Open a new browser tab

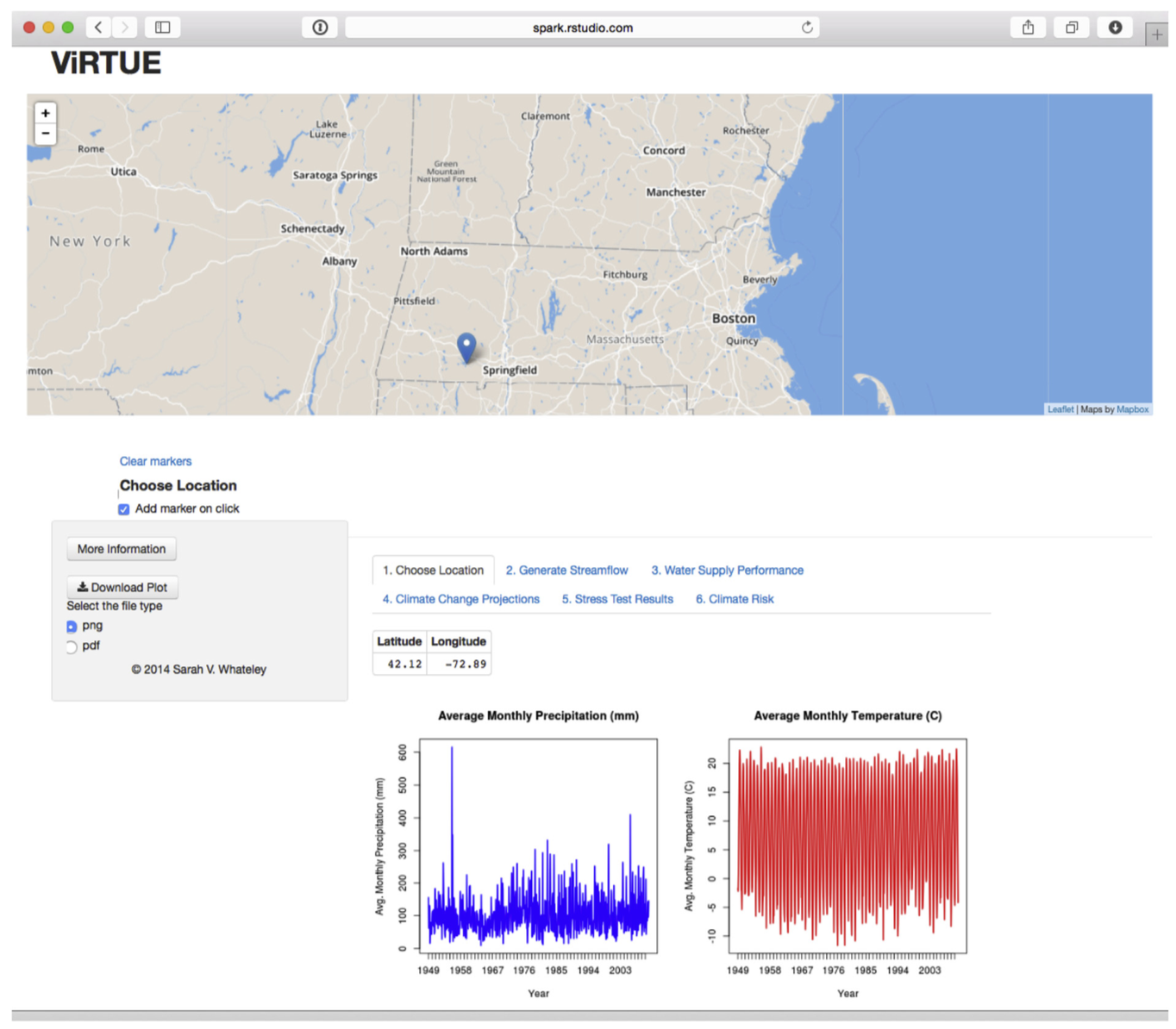coord(1156,34)
